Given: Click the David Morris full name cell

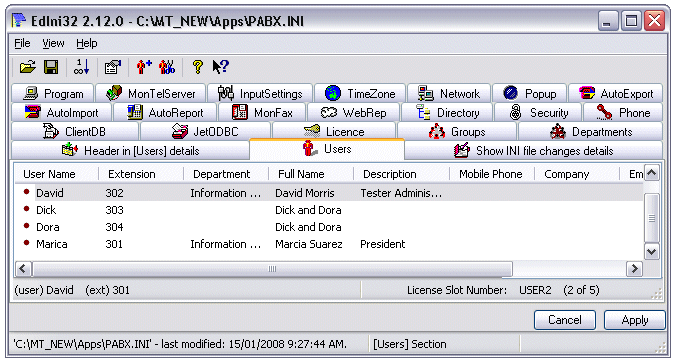Looking at the screenshot, I should [x=305, y=193].
